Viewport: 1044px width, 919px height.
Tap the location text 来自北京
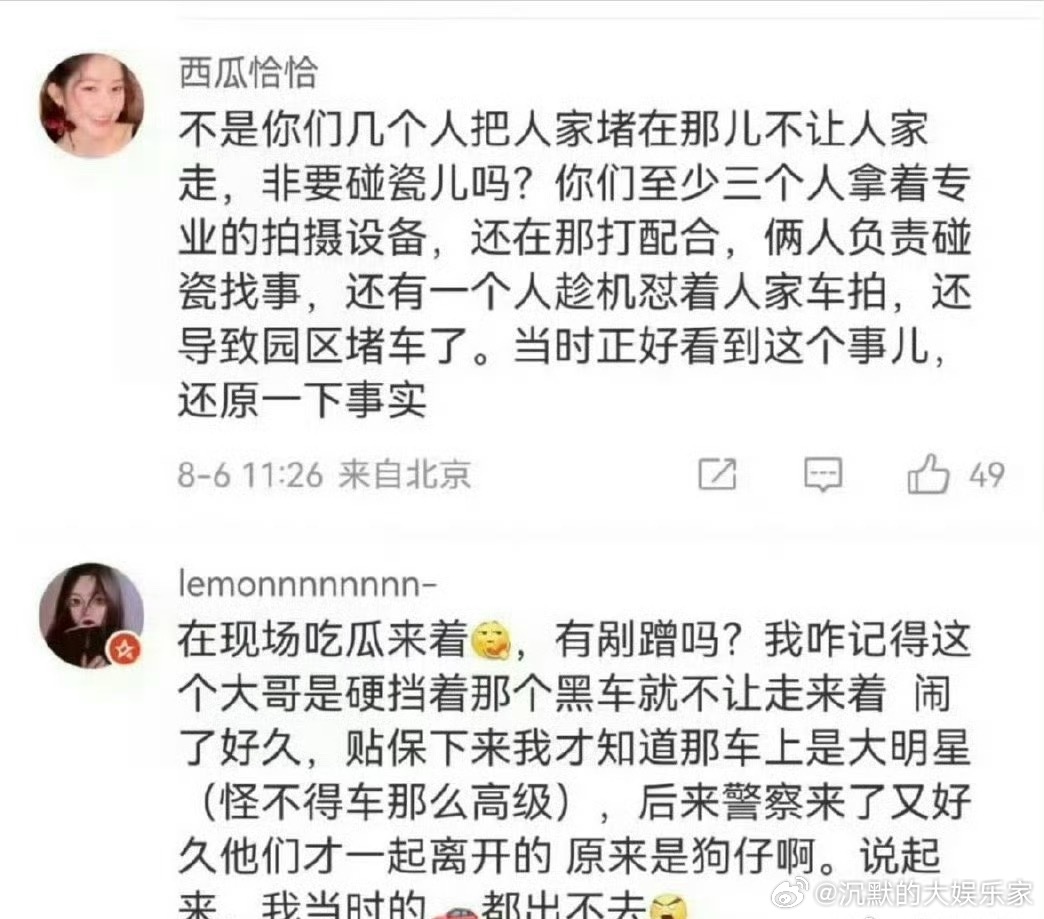coord(405,475)
